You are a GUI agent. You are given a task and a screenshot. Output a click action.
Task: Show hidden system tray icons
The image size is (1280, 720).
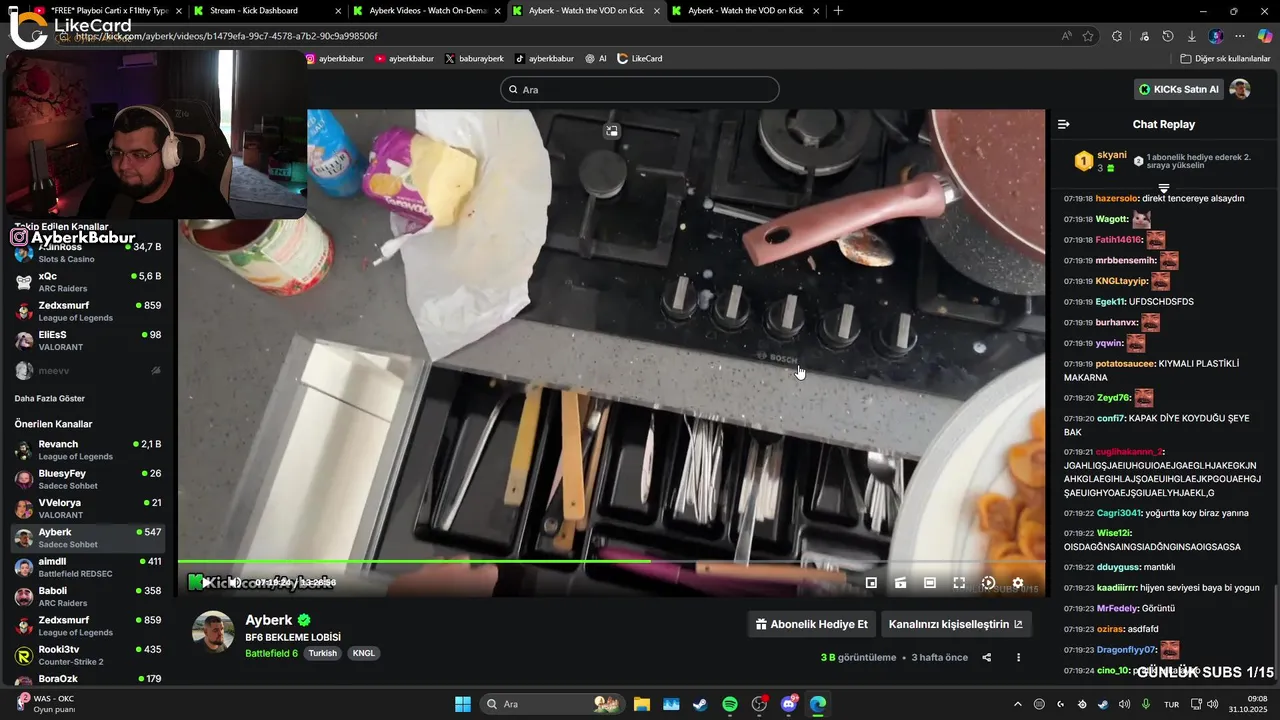(1018, 704)
